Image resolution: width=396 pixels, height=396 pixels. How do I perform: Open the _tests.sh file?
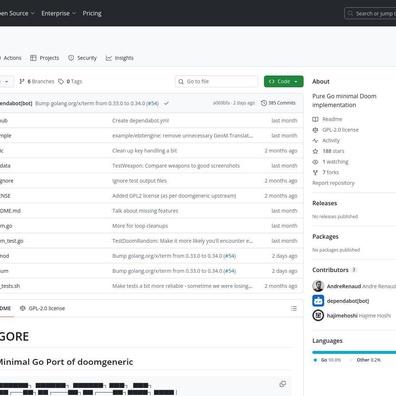pos(10,286)
